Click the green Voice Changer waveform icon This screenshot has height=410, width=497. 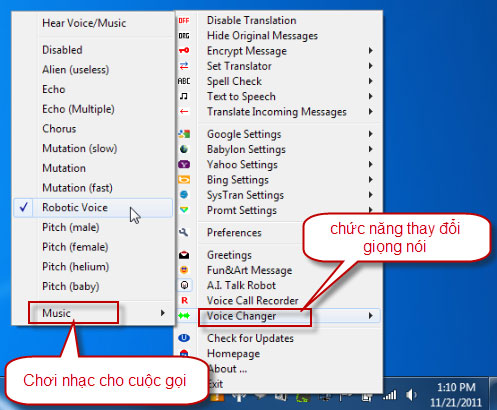coord(184,316)
